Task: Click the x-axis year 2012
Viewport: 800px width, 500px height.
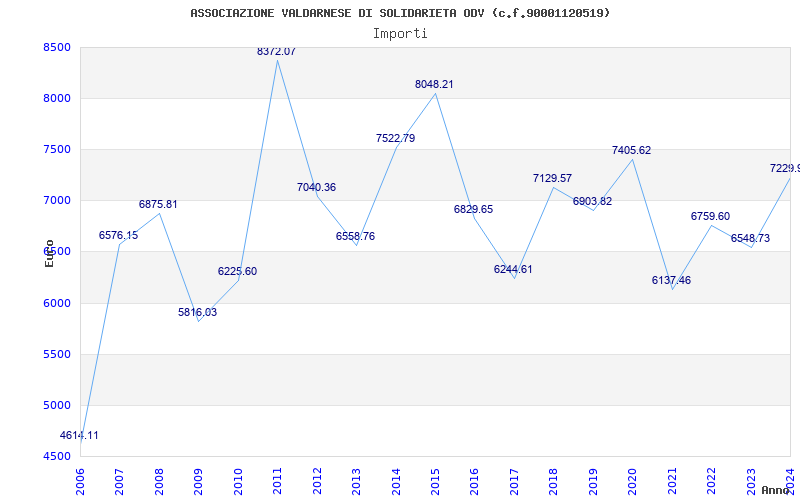Action: click(x=317, y=481)
